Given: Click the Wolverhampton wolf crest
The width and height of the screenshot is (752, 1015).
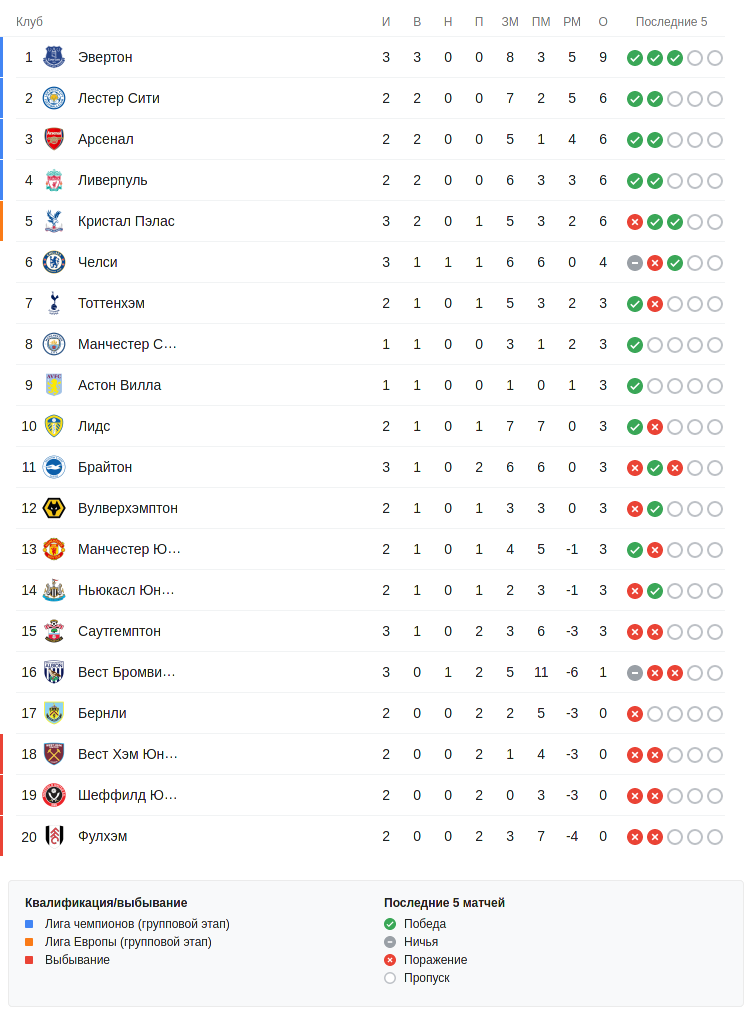Looking at the screenshot, I should coord(54,508).
